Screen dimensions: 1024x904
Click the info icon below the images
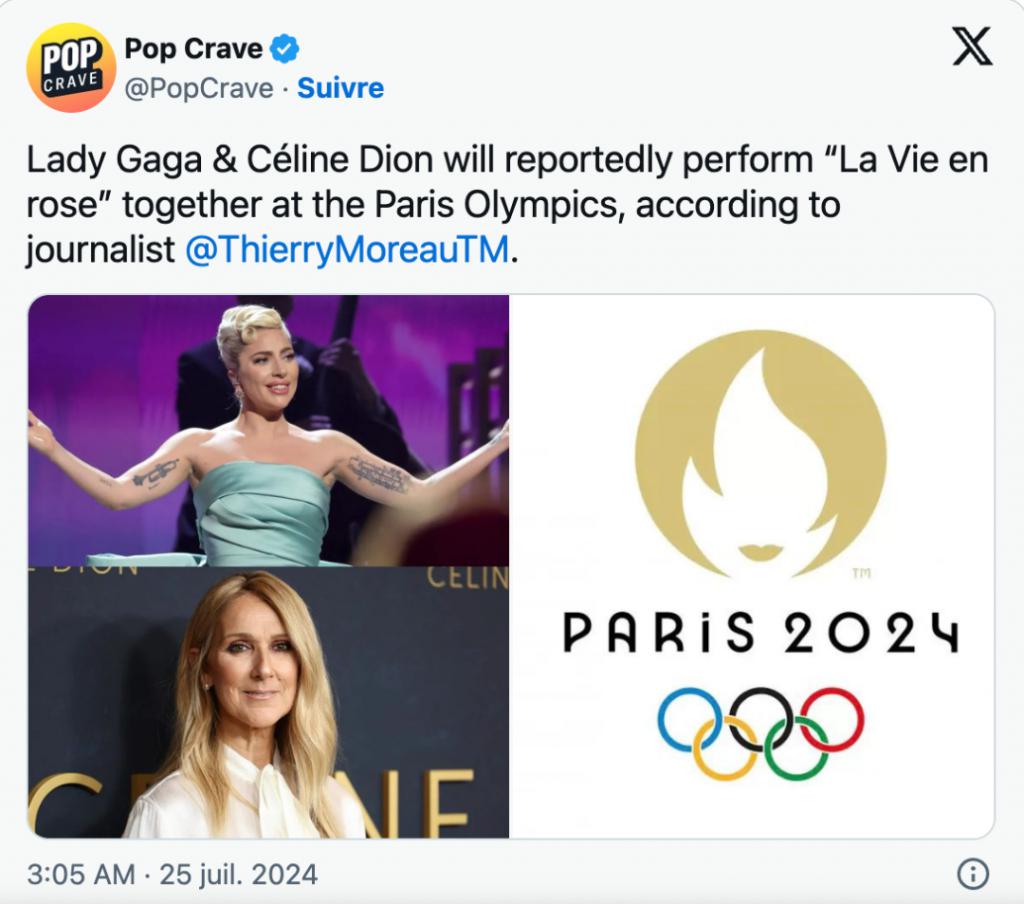972,874
